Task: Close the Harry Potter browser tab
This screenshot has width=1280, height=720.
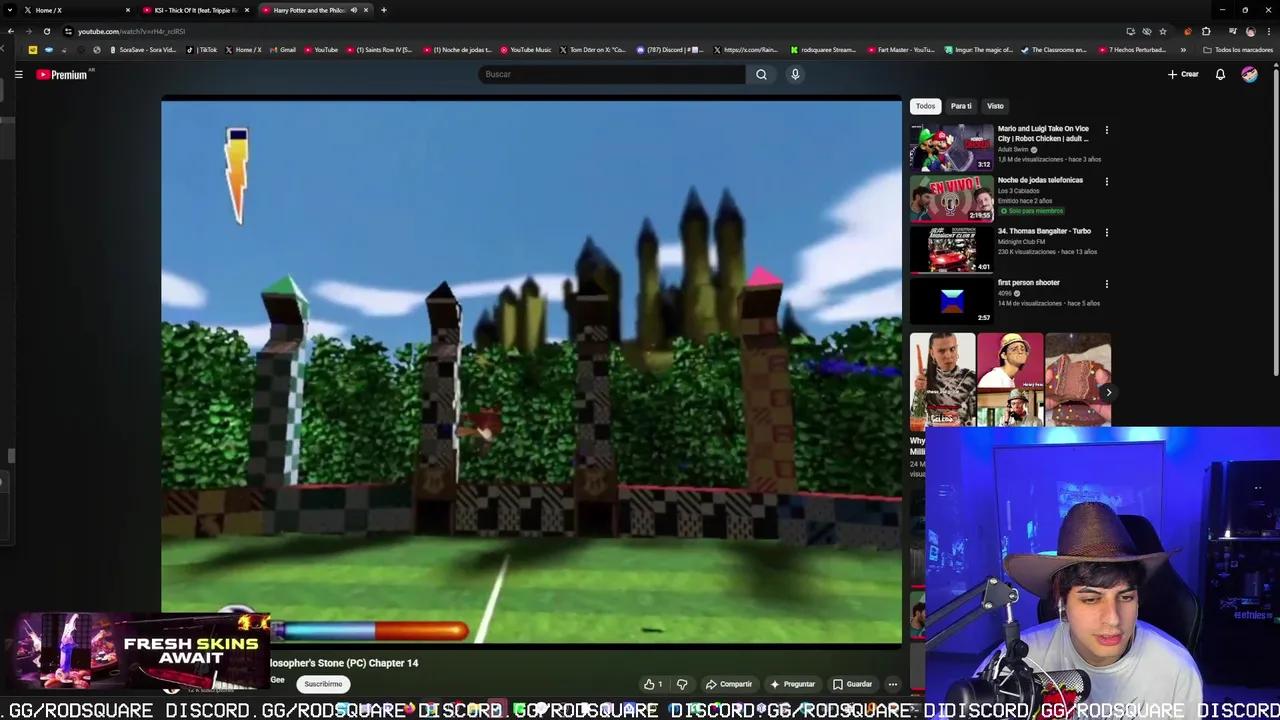Action: click(x=366, y=10)
